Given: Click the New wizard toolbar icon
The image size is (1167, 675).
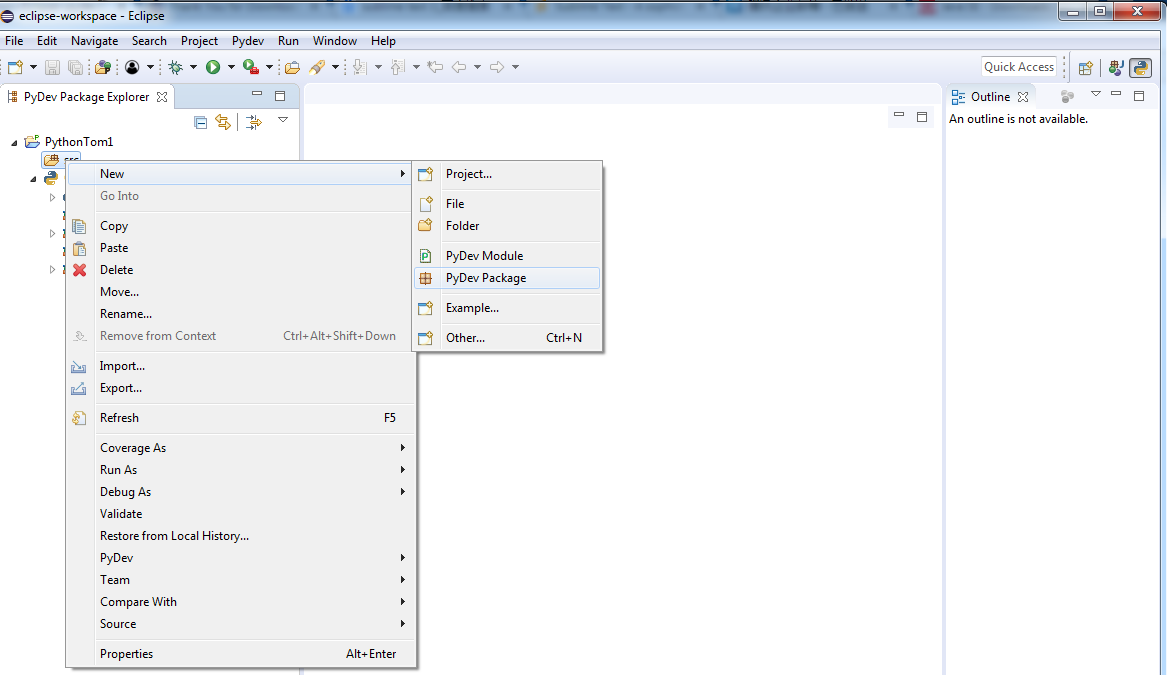Looking at the screenshot, I should [15, 67].
